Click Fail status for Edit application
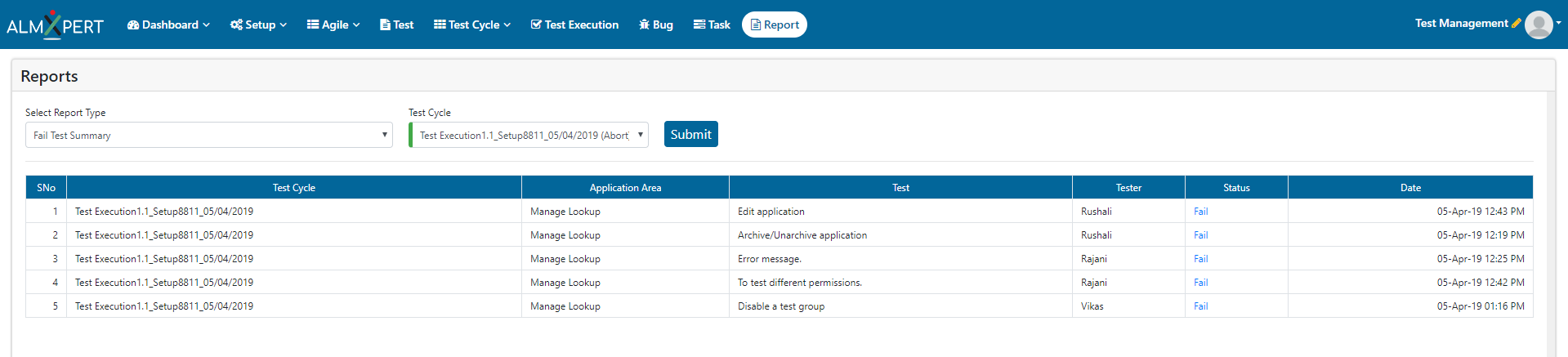1568x357 pixels. click(1200, 212)
